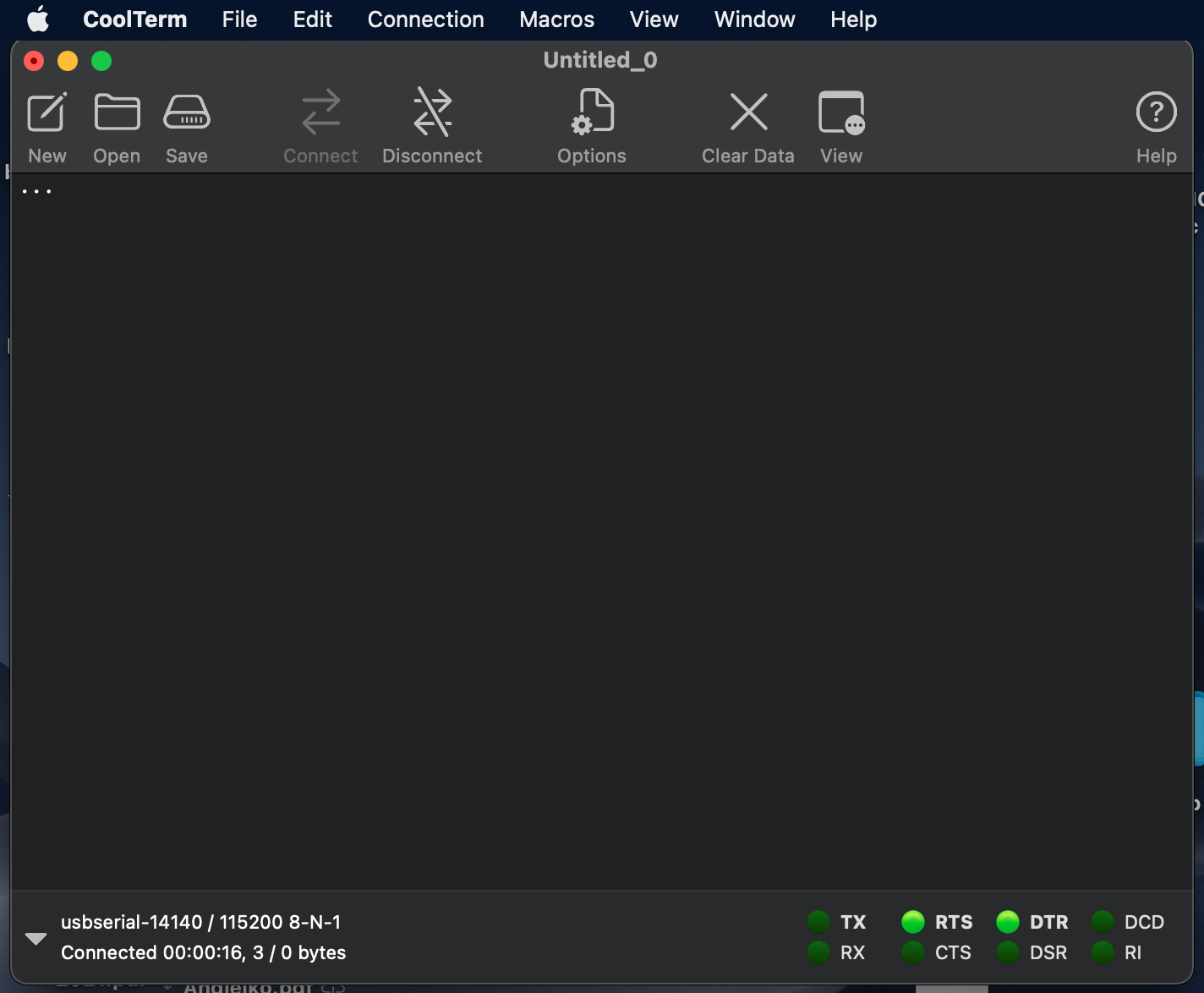Click the CTS status LED

pos(913,952)
